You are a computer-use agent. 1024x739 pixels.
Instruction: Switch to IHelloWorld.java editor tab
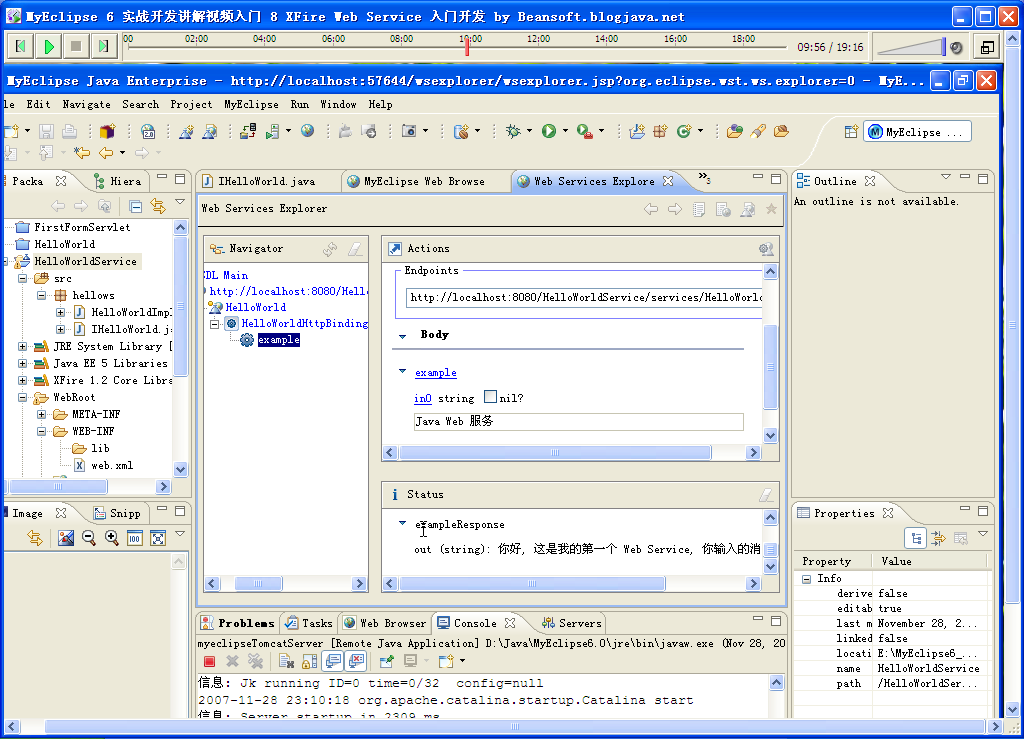pos(266,181)
